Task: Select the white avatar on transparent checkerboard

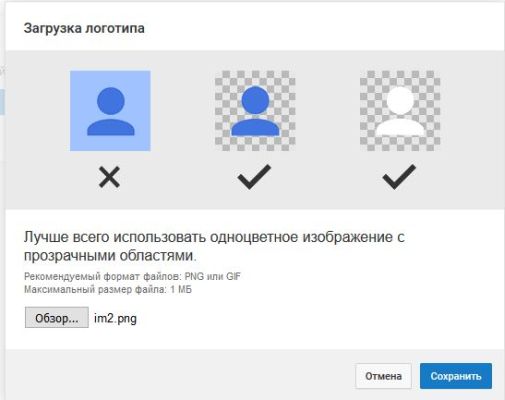Action: pos(400,111)
